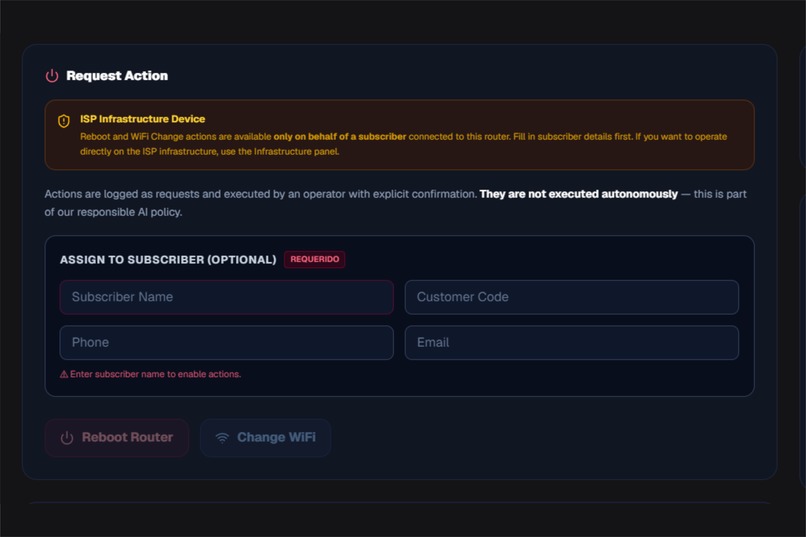
Task: Click the red REQUERIDO badge
Action: point(315,260)
